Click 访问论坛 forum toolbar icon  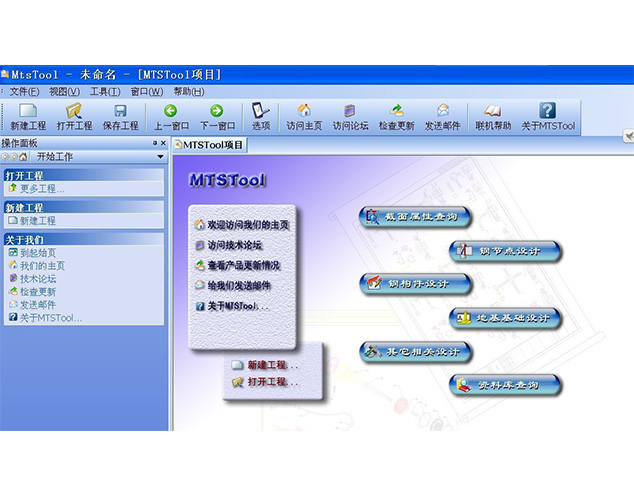click(x=350, y=117)
